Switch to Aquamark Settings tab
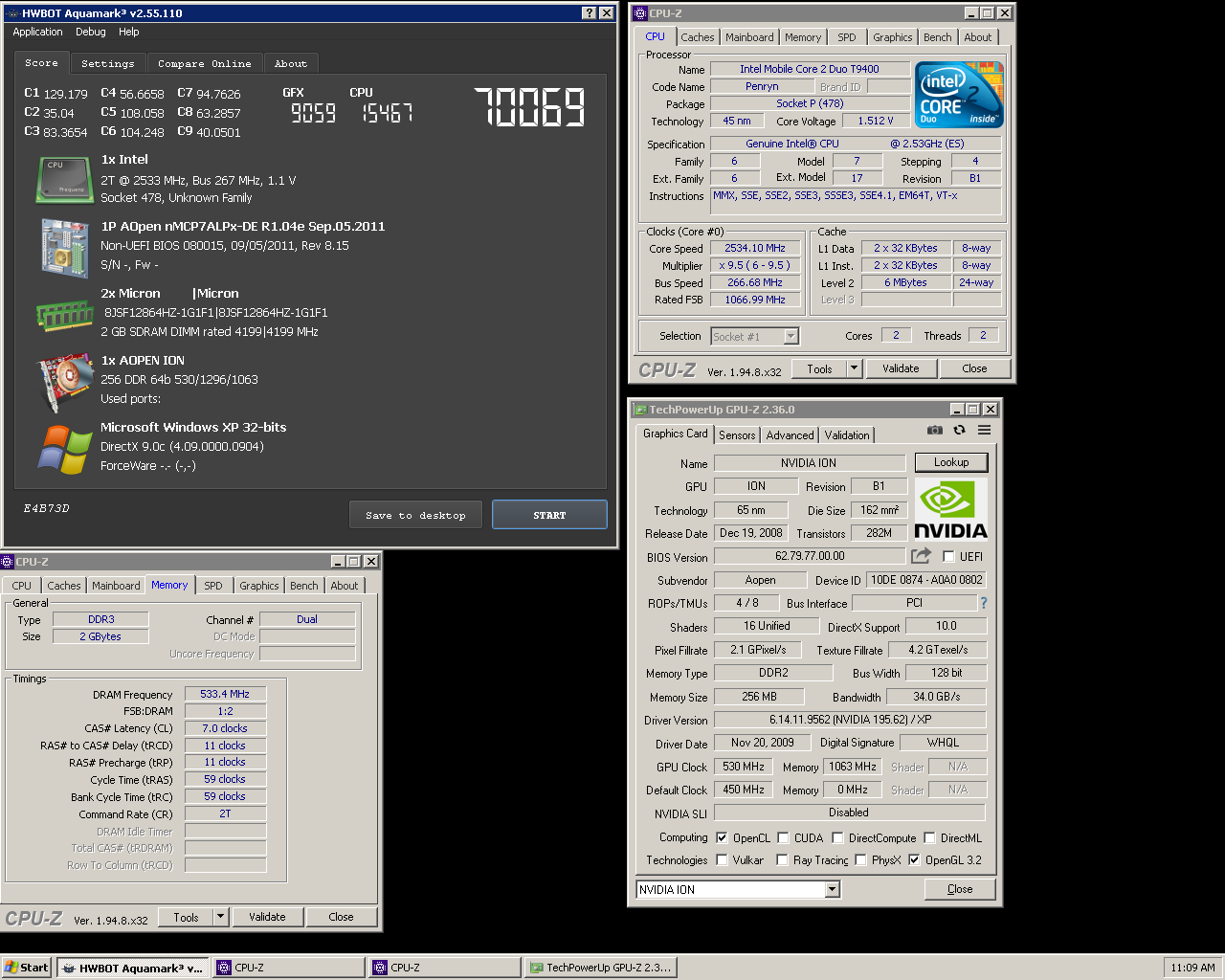The width and height of the screenshot is (1225, 980). pyautogui.click(x=108, y=63)
